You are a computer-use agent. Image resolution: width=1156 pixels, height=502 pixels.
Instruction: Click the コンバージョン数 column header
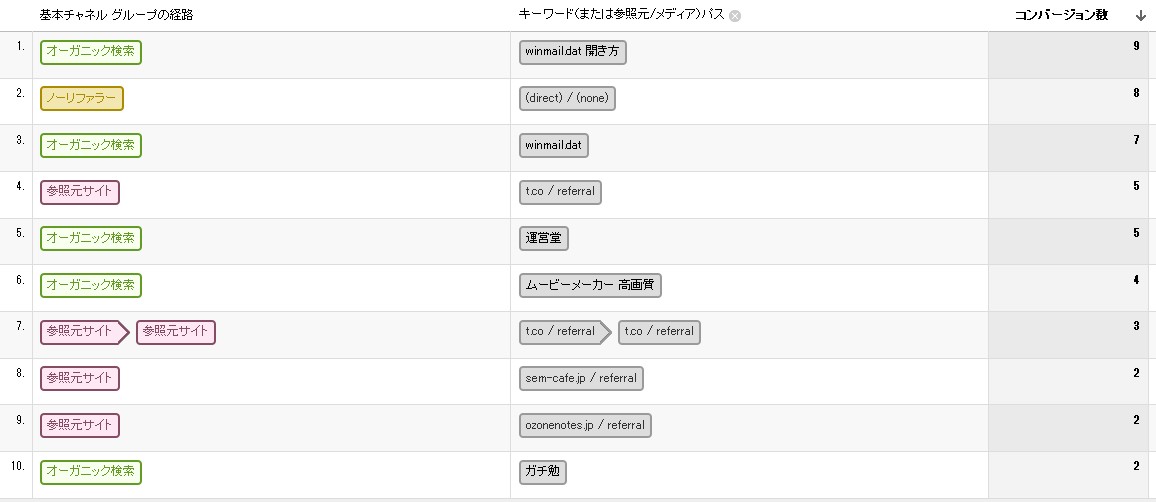[1061, 15]
